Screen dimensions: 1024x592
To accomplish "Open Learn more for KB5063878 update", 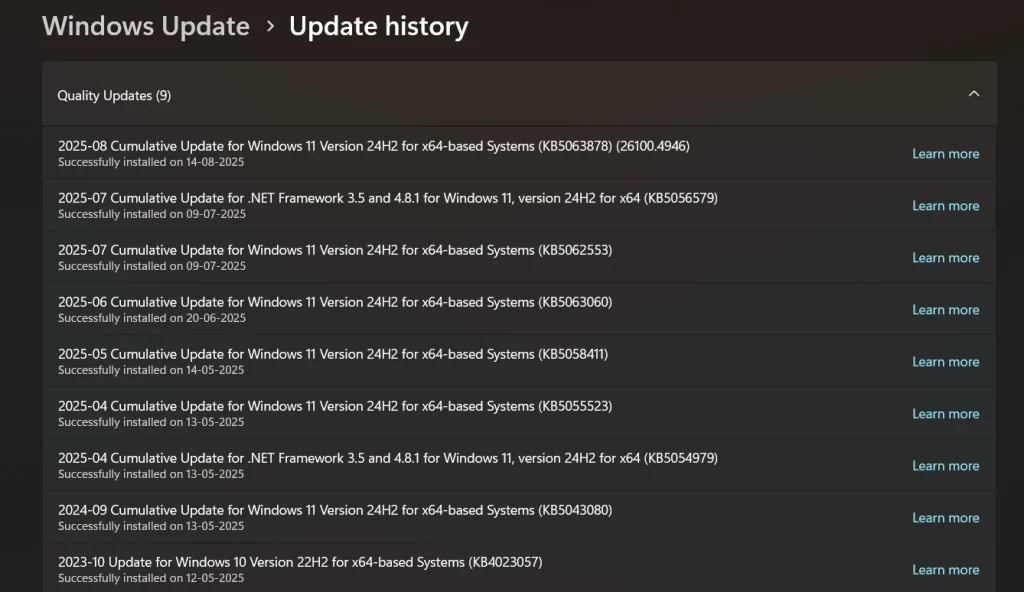I will tap(945, 154).
